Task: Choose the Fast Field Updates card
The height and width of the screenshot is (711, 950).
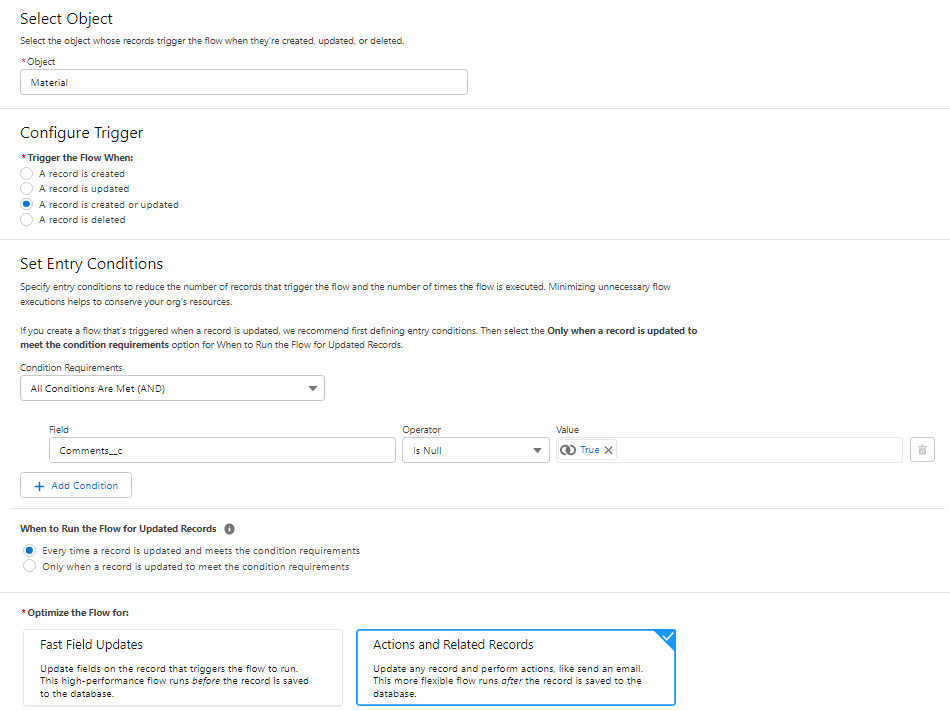Action: point(181,667)
